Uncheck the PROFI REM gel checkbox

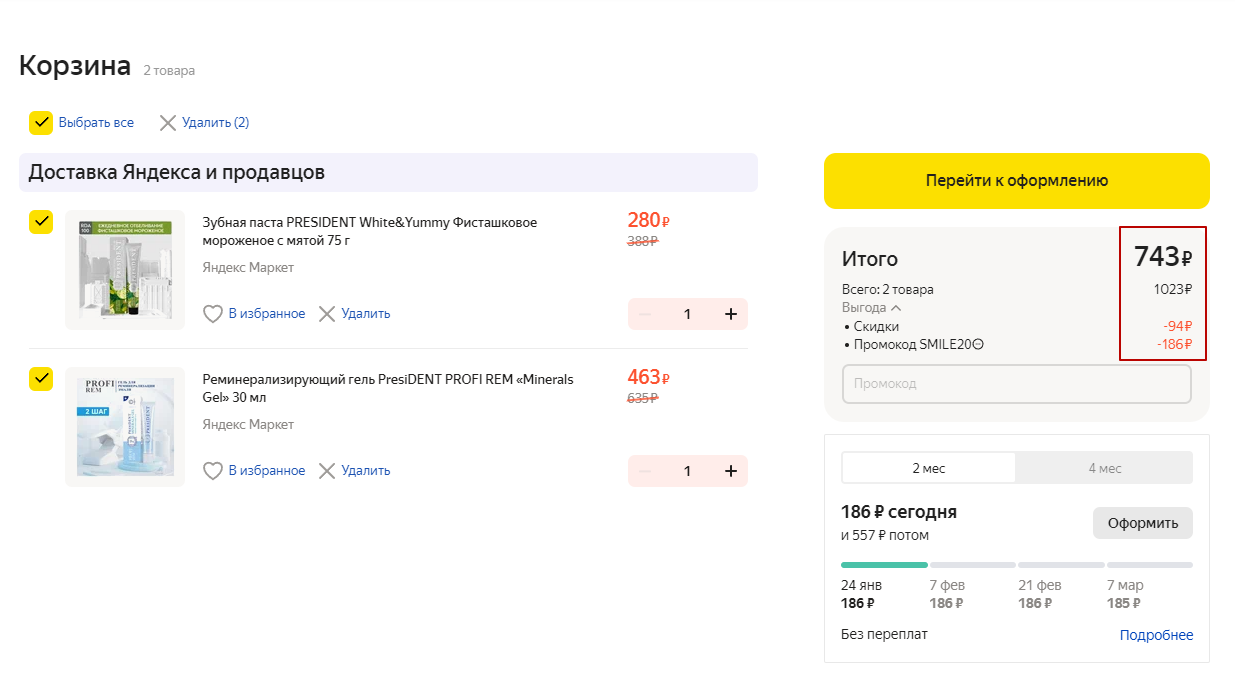point(41,379)
